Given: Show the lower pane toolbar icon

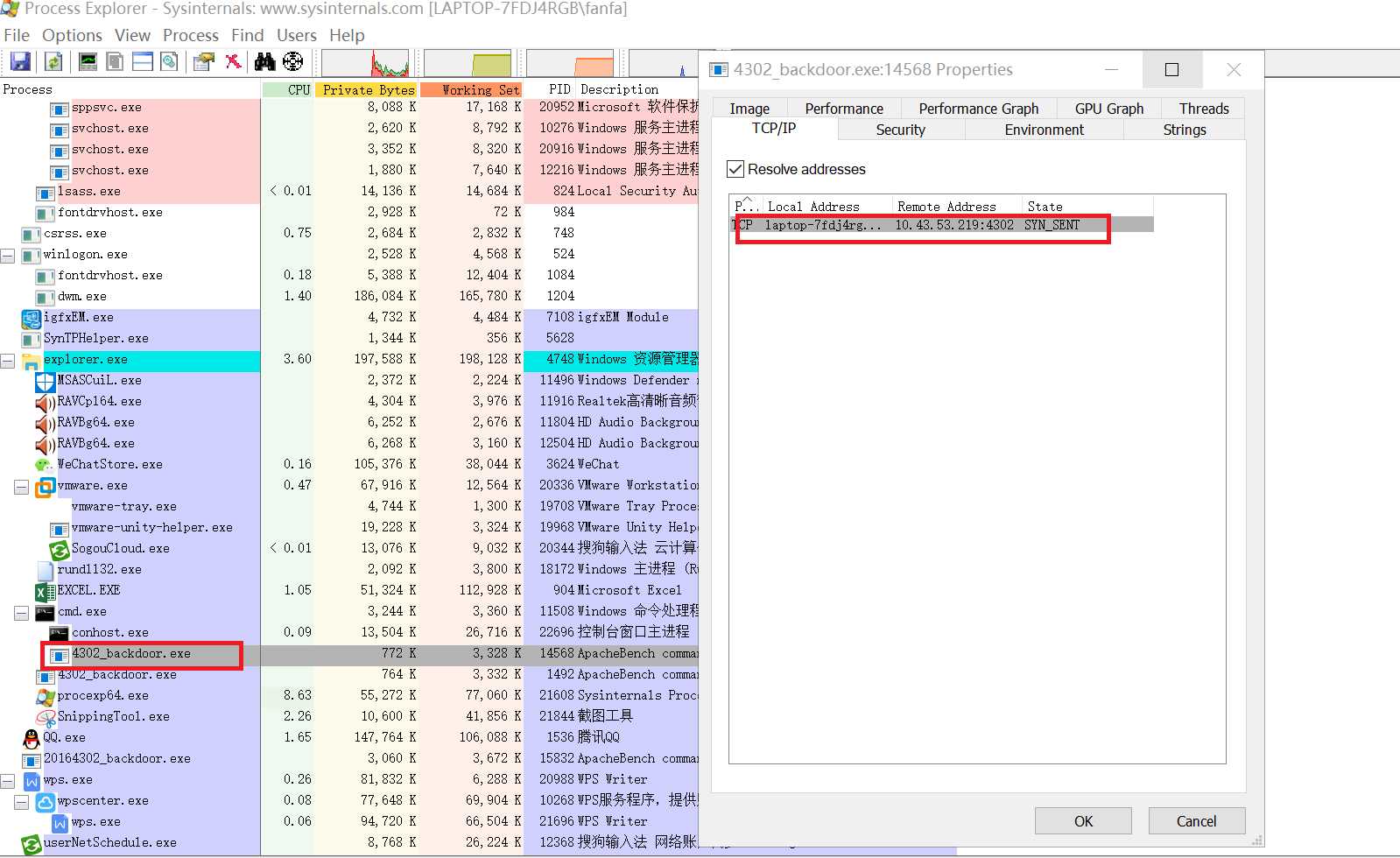Looking at the screenshot, I should pos(143,61).
